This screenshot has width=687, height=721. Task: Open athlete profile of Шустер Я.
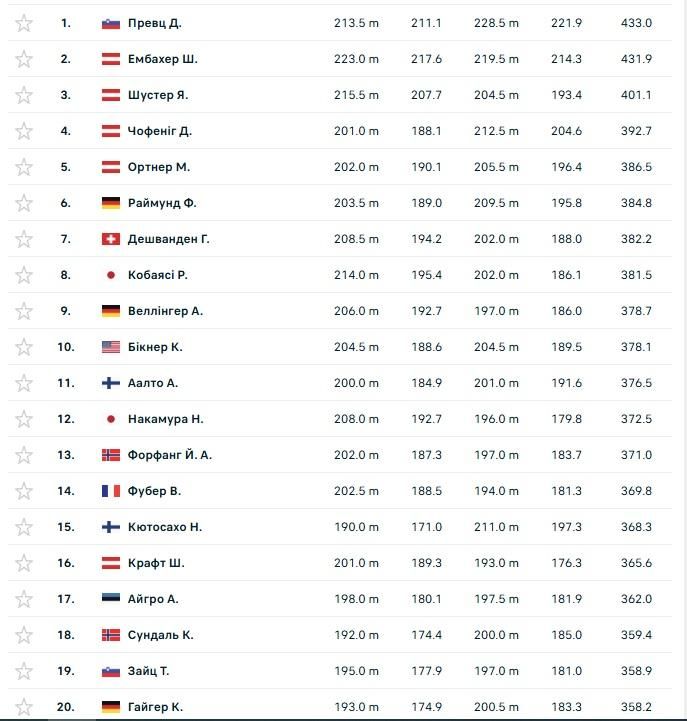pyautogui.click(x=158, y=95)
